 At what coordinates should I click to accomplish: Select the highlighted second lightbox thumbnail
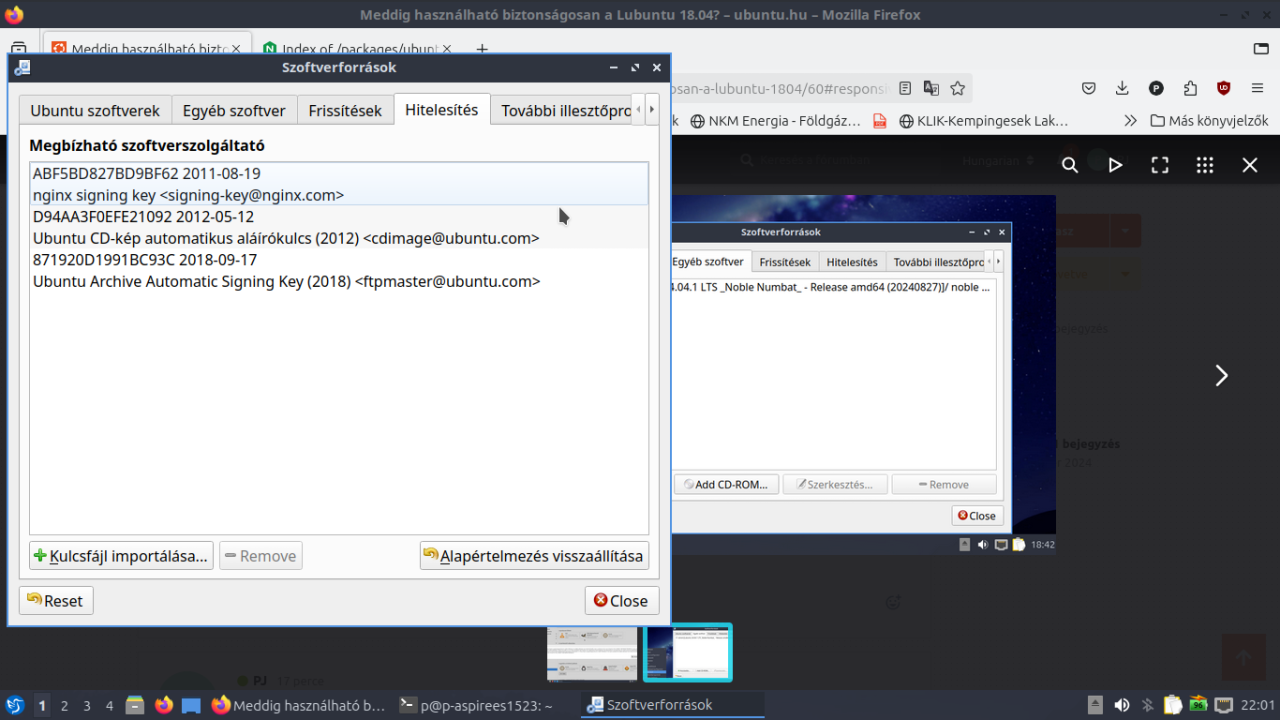point(688,653)
